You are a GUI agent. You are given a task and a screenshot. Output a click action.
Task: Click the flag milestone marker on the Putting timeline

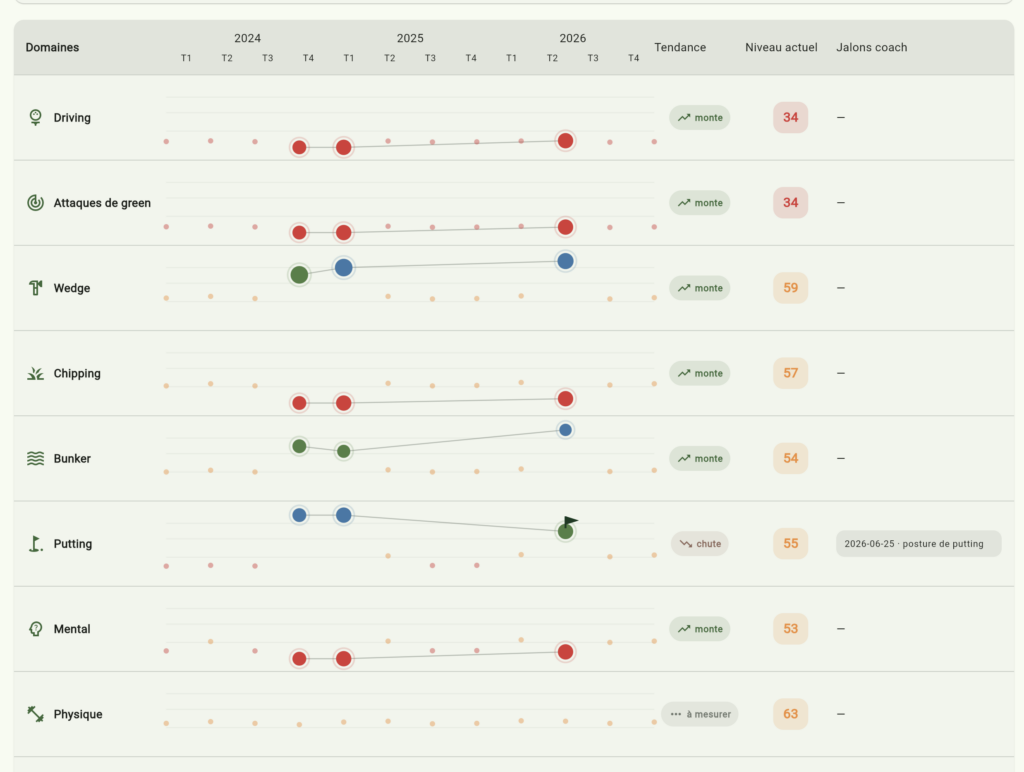pos(569,521)
